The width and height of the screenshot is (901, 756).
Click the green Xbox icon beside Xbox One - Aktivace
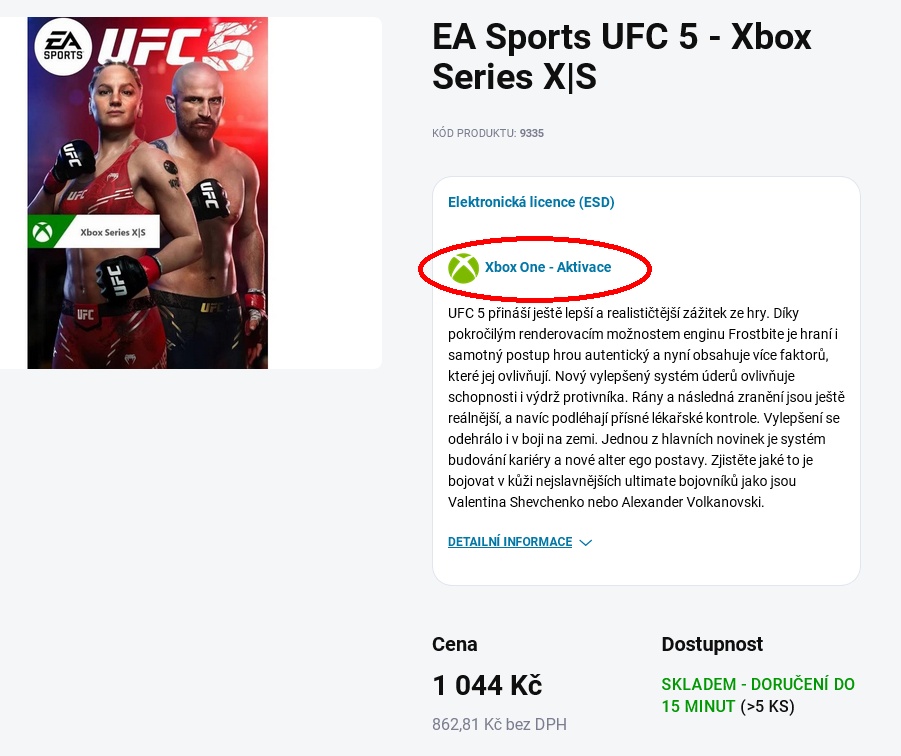[463, 268]
